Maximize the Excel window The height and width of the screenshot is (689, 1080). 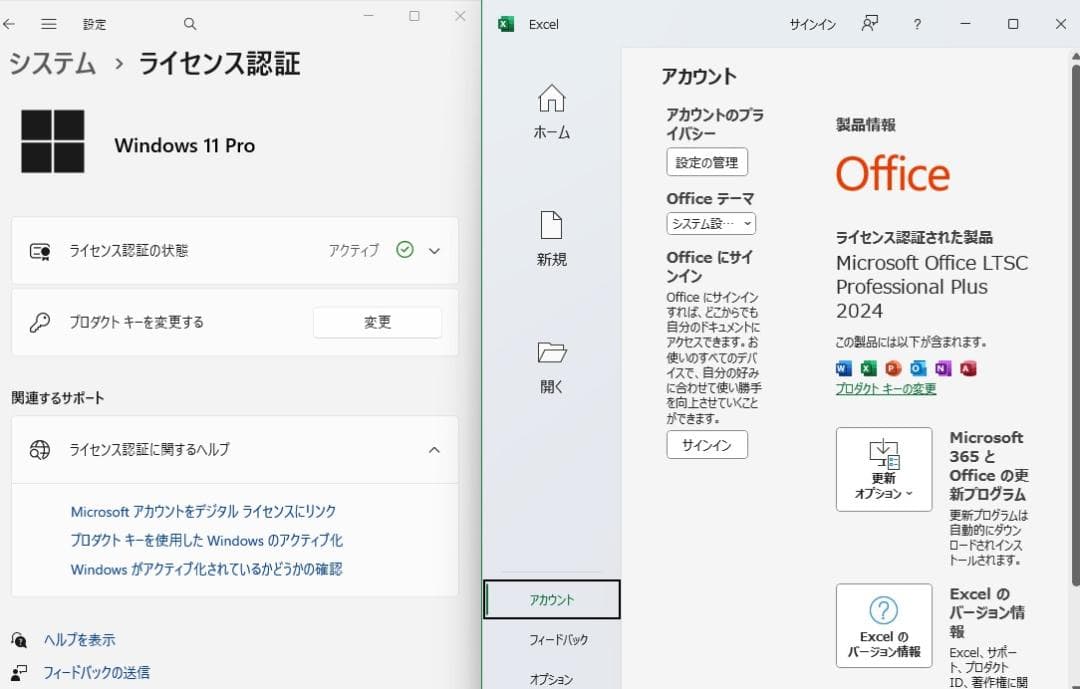point(1013,24)
